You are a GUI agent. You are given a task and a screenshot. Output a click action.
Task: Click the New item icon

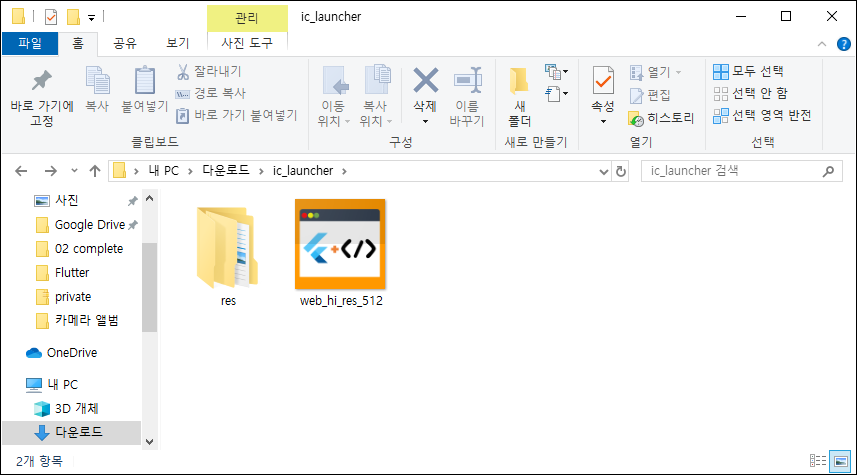556,72
